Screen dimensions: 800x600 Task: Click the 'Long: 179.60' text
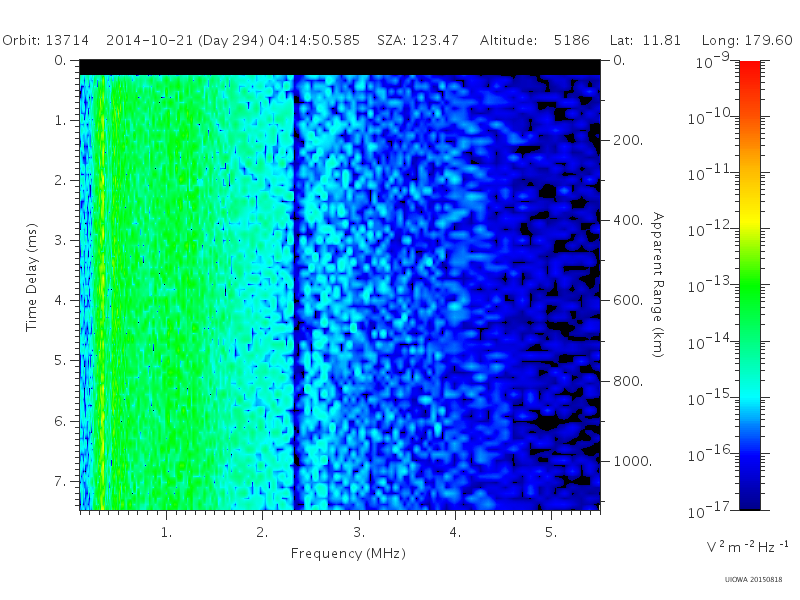[747, 40]
